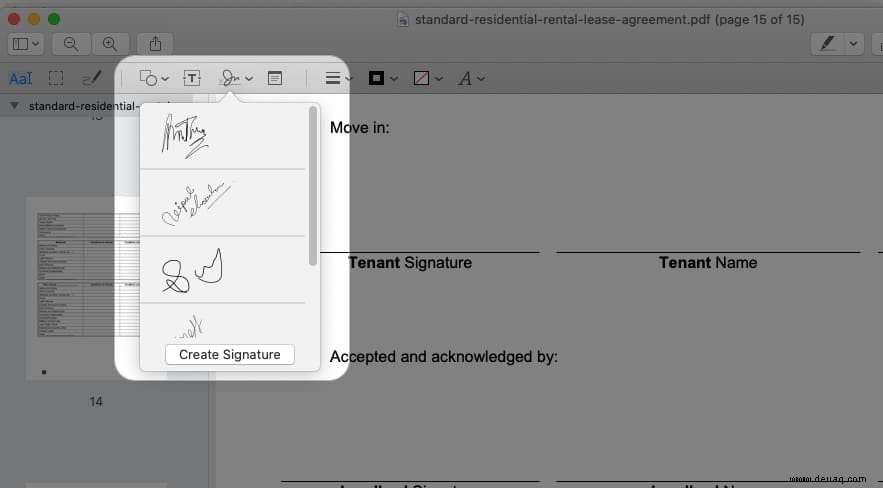
Task: Click 'Accepted and acknowledged by:' text
Action: 444,357
